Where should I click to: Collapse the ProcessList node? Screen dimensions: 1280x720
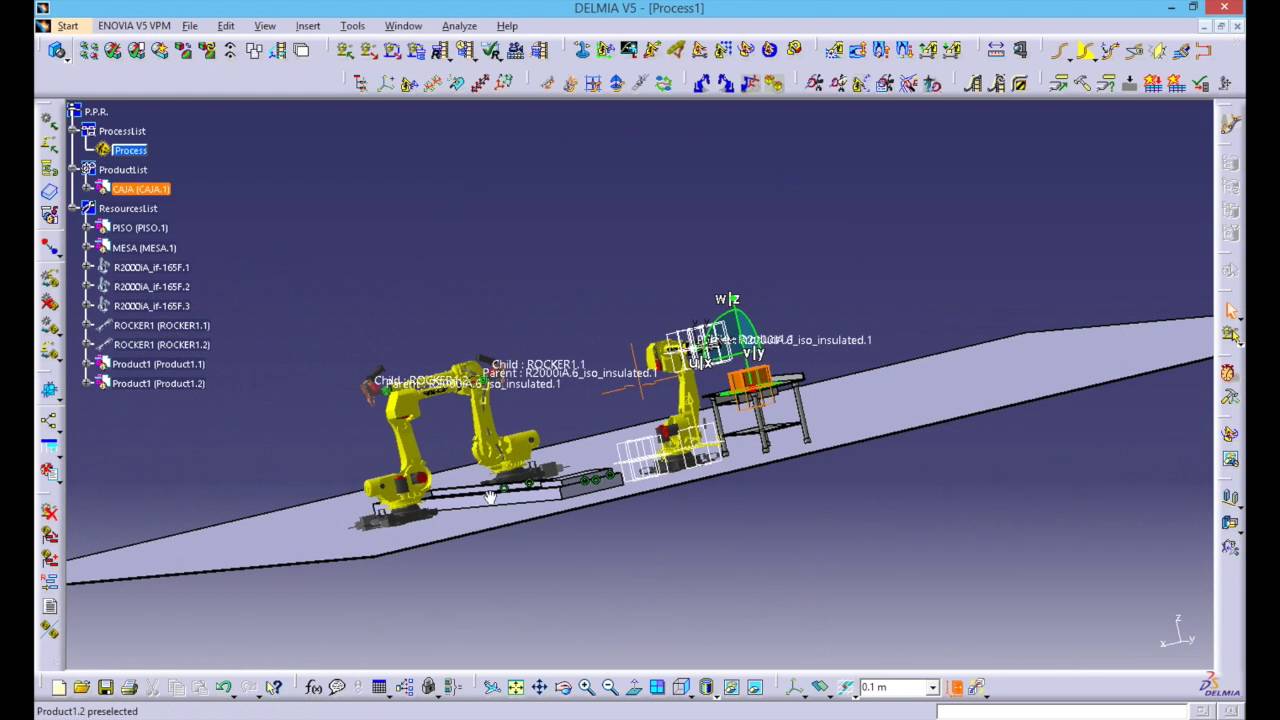74,131
